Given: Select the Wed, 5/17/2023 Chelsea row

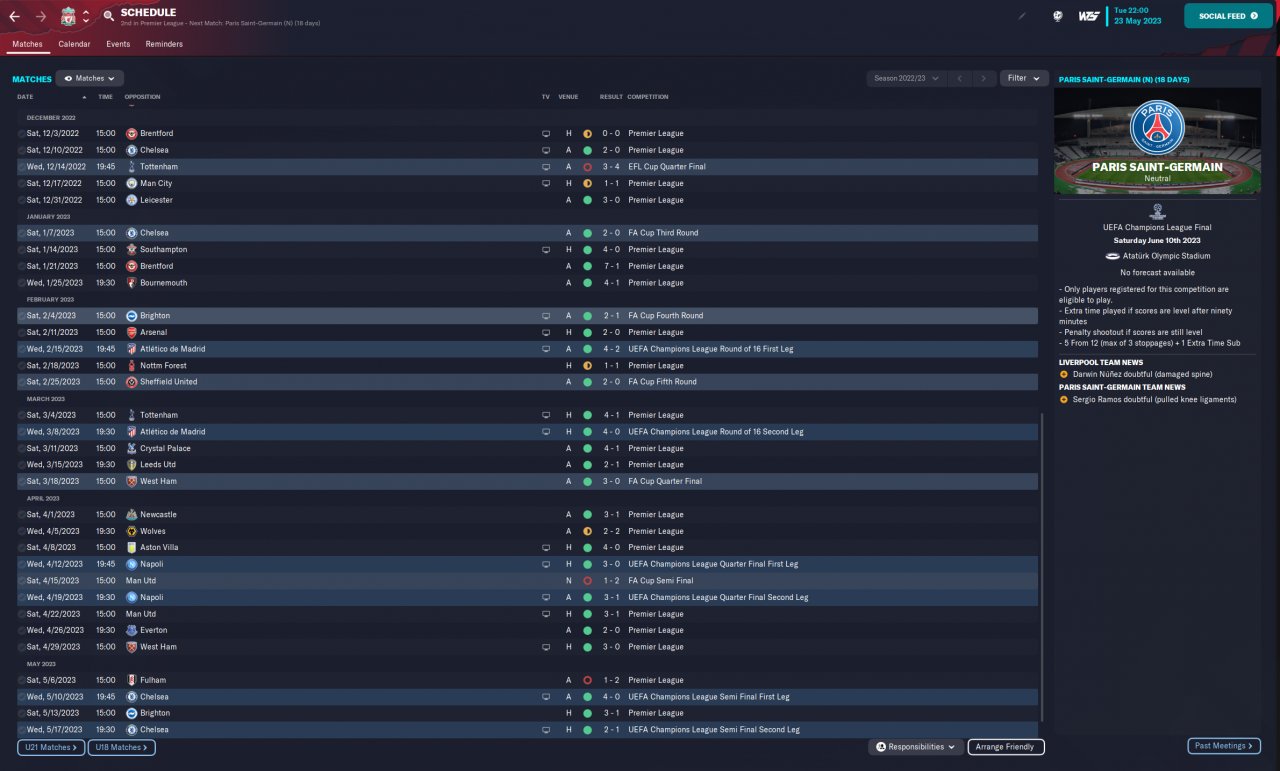Looking at the screenshot, I should pos(527,730).
